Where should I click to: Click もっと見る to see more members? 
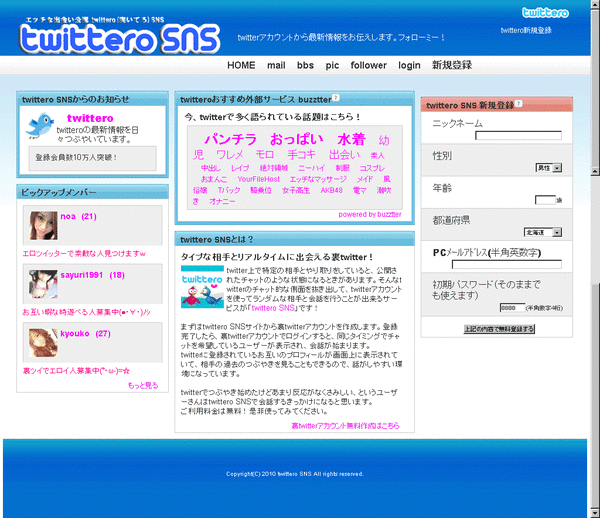point(143,385)
